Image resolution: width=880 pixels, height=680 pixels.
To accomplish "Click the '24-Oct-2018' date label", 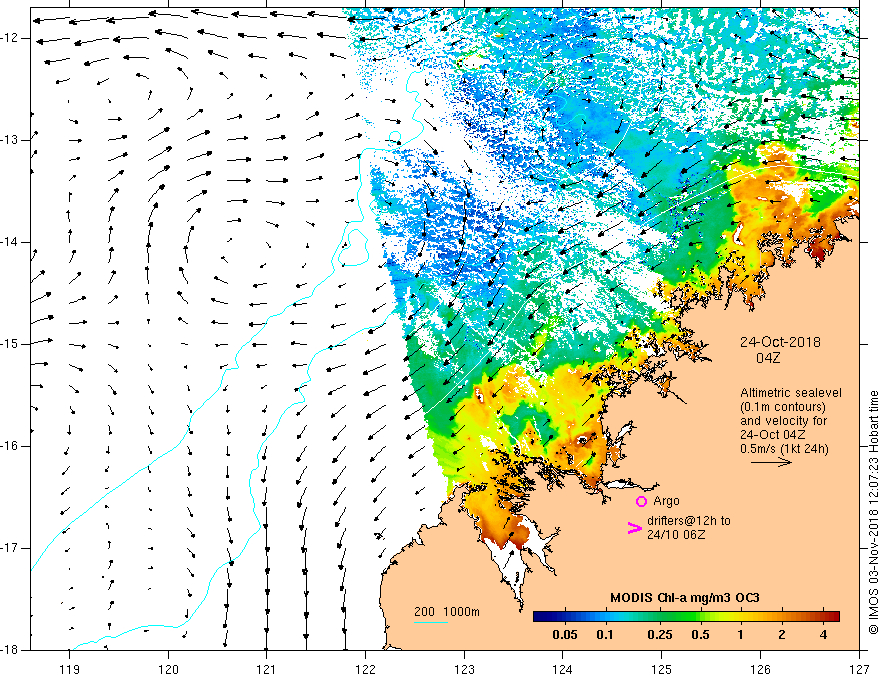I will click(x=780, y=342).
